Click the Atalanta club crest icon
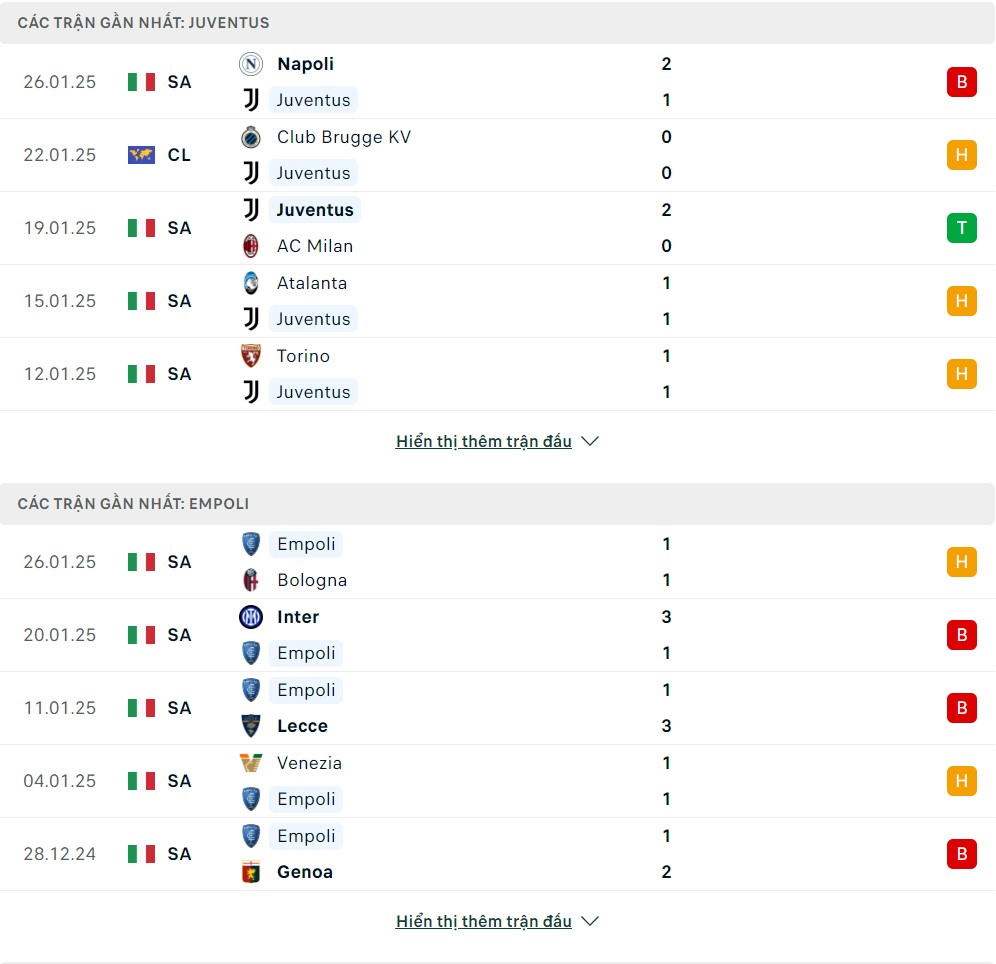The height and width of the screenshot is (964, 996). click(251, 283)
